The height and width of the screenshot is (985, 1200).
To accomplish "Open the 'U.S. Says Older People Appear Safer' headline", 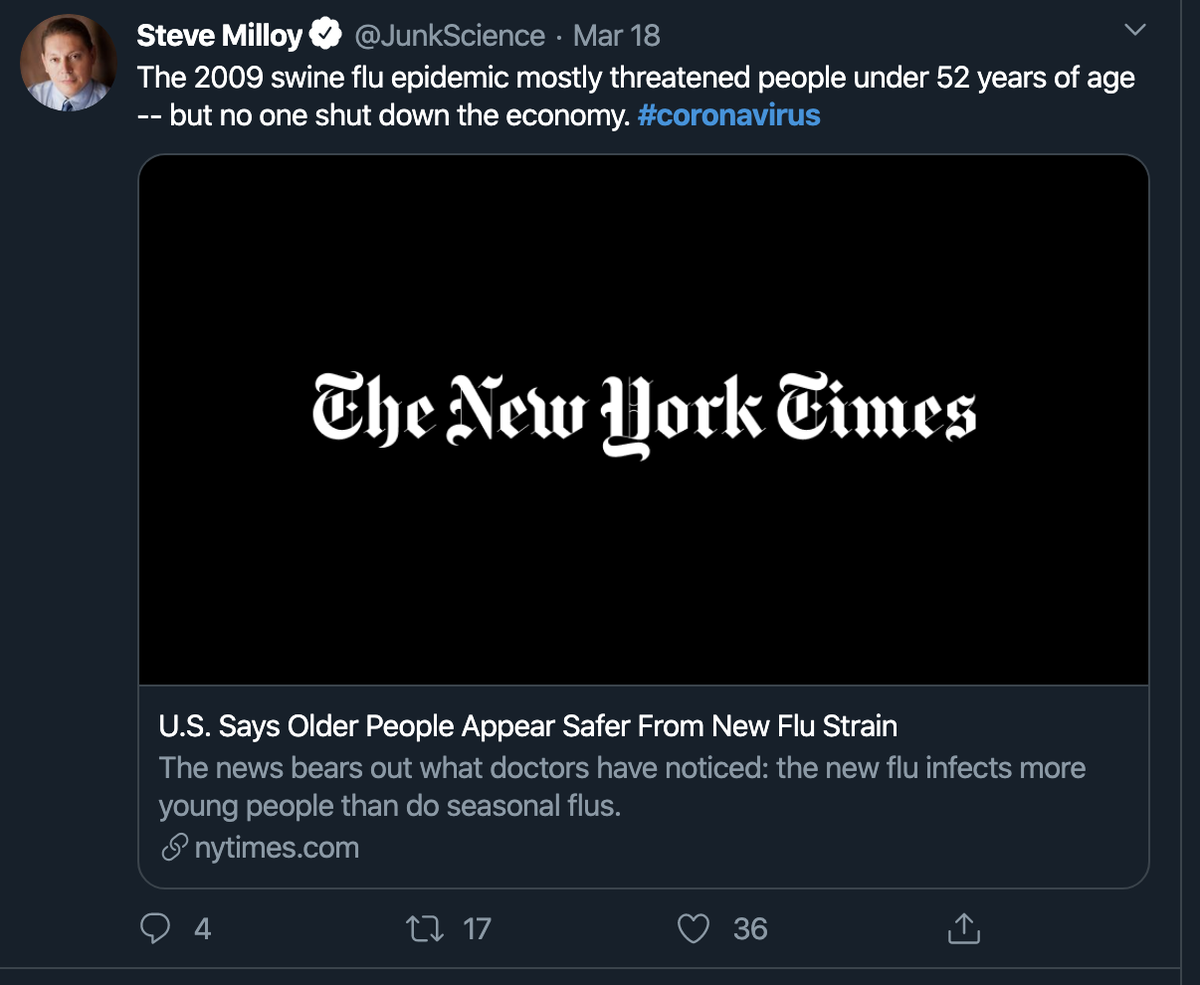I will pos(528,725).
